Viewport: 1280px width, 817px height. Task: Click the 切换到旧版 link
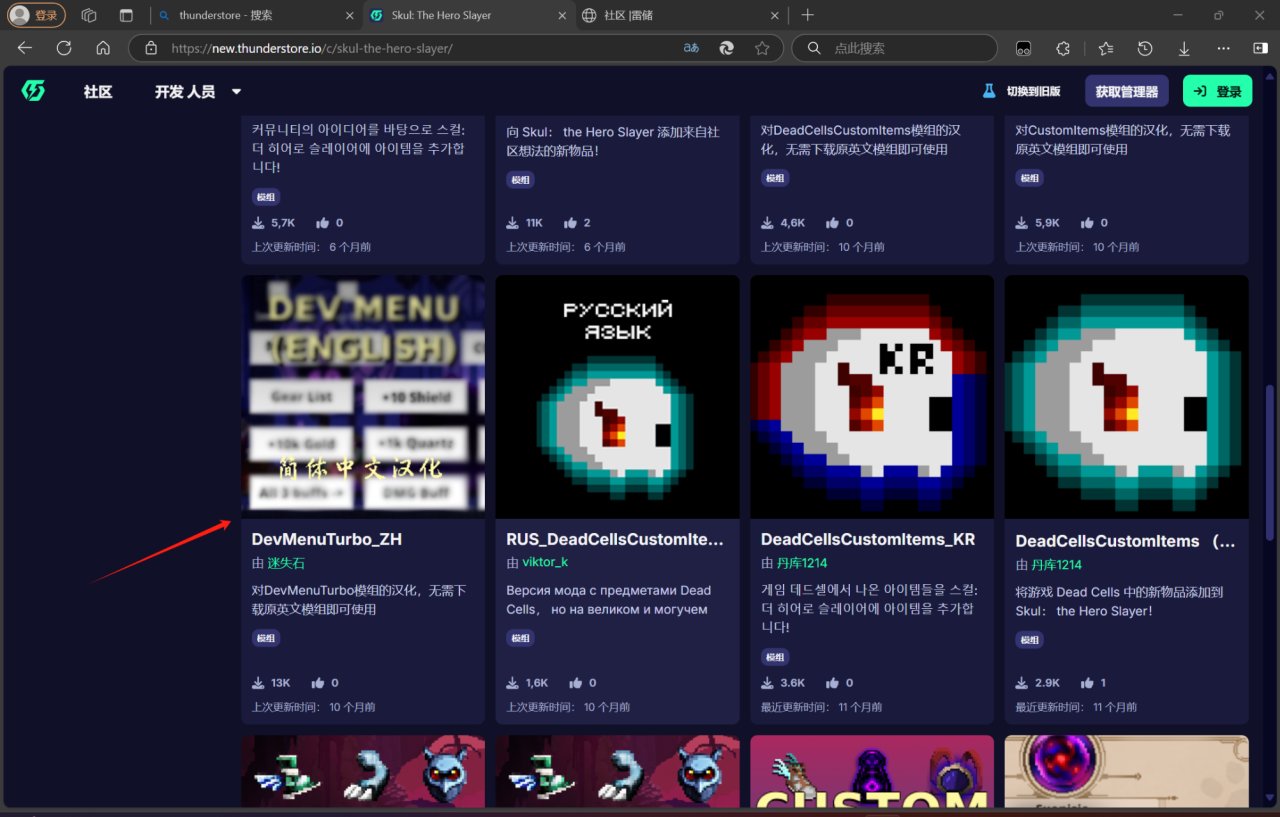pos(1021,91)
